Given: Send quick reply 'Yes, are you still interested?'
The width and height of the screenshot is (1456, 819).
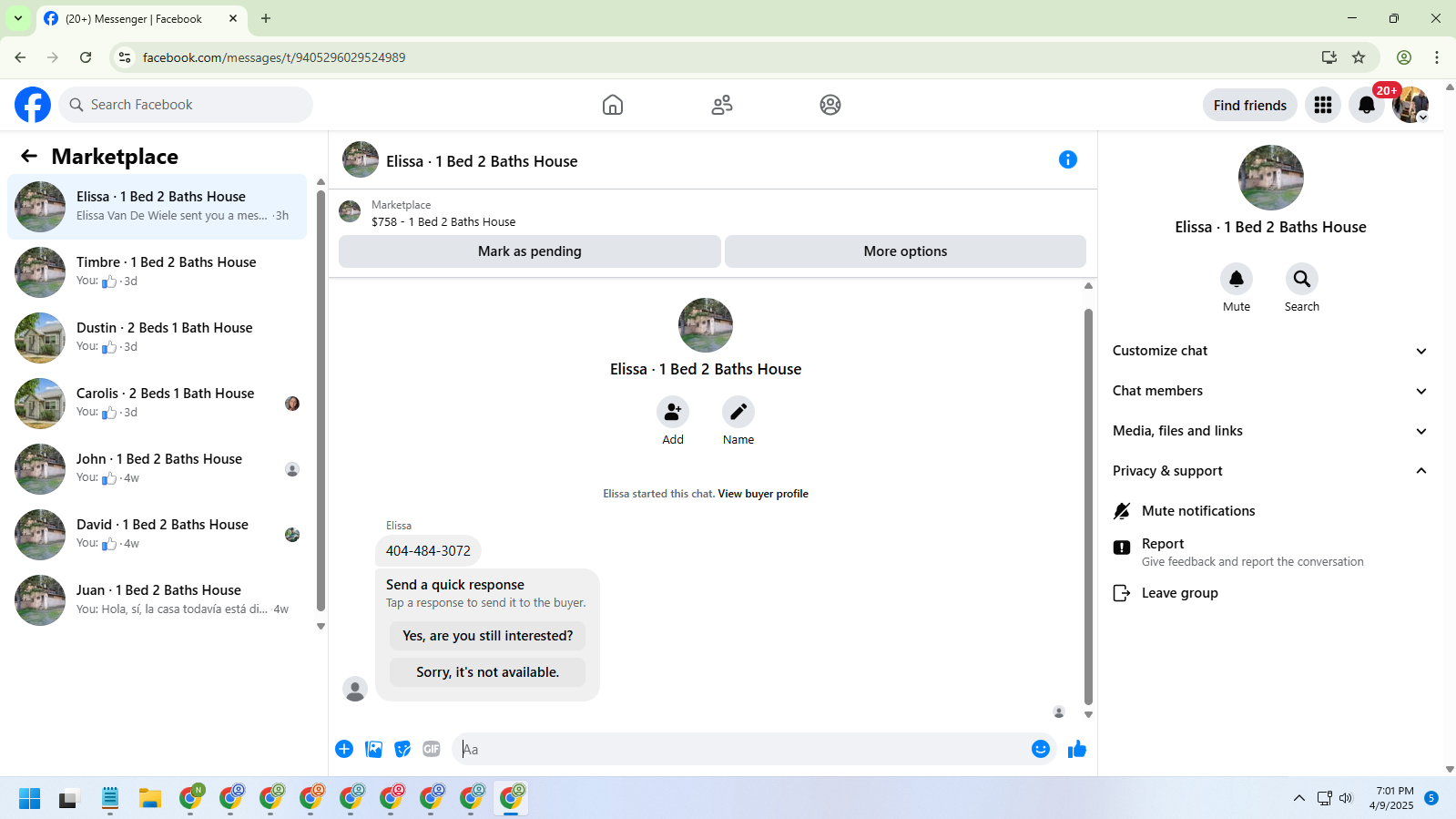Looking at the screenshot, I should pyautogui.click(x=488, y=636).
